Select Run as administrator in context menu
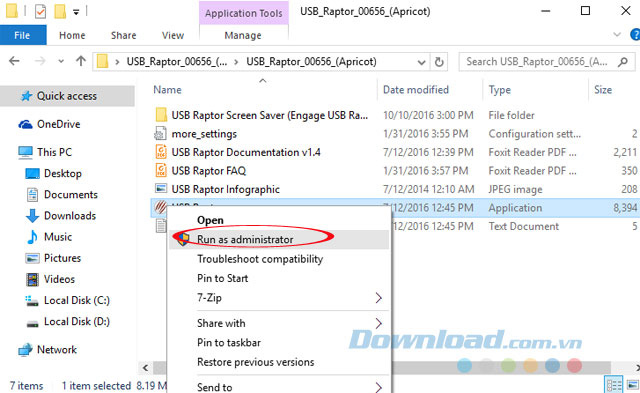 279,240
